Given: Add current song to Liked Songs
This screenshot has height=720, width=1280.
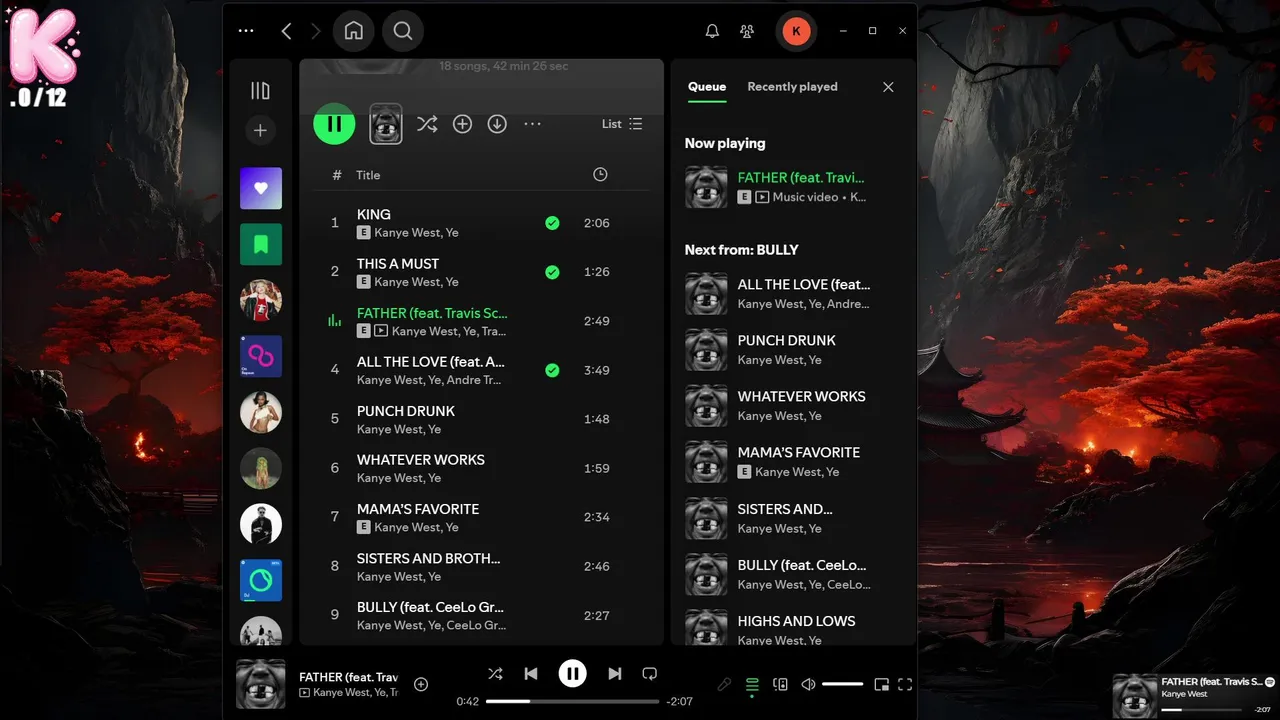Looking at the screenshot, I should (421, 685).
